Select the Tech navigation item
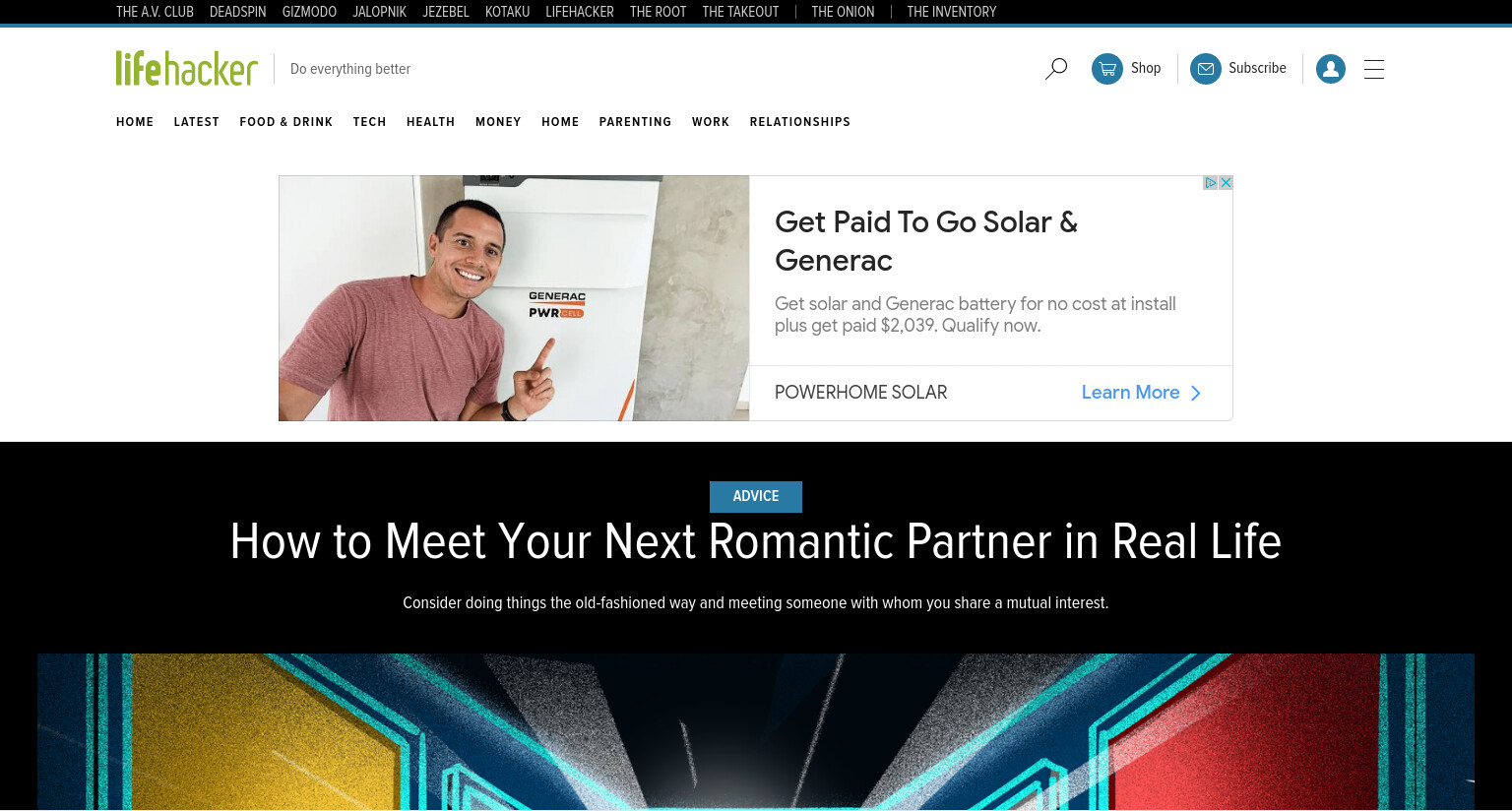The height and width of the screenshot is (811, 1512). pos(370,122)
